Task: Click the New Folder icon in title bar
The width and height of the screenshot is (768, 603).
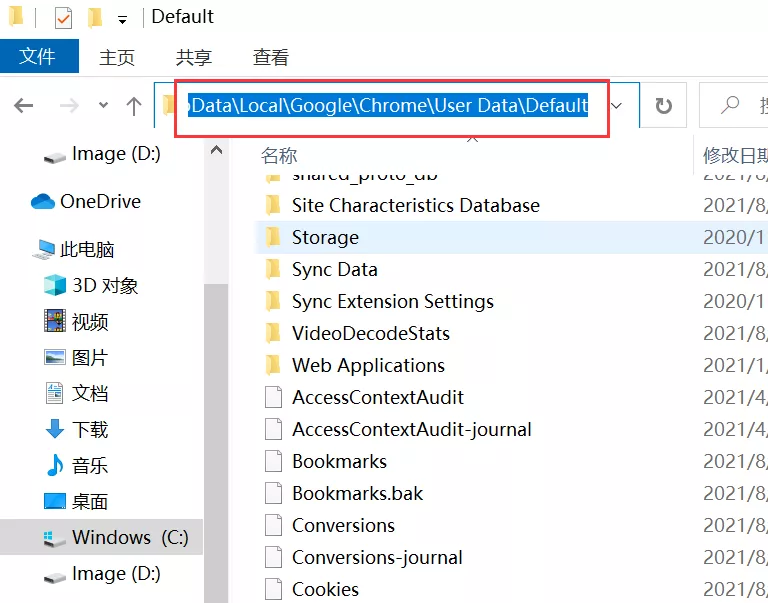Action: (x=95, y=17)
